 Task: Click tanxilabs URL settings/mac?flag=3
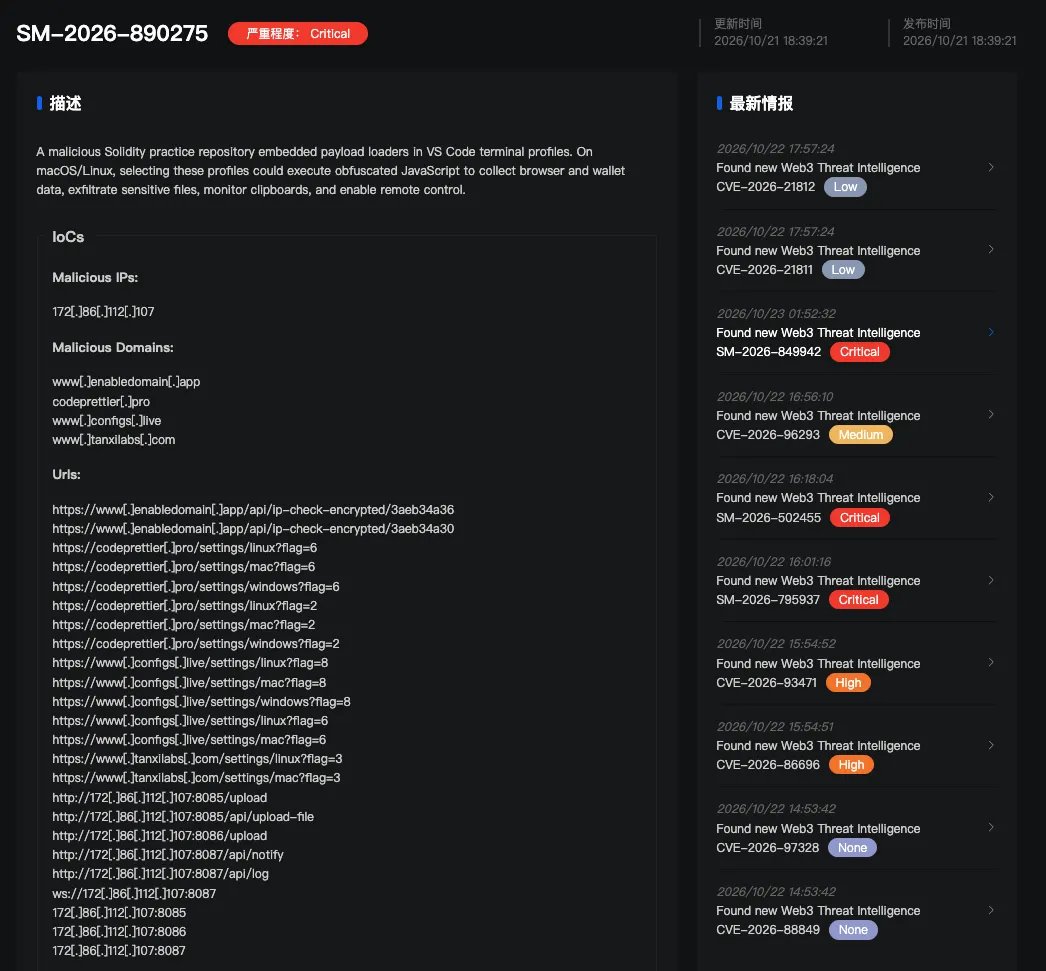pyautogui.click(x=196, y=778)
